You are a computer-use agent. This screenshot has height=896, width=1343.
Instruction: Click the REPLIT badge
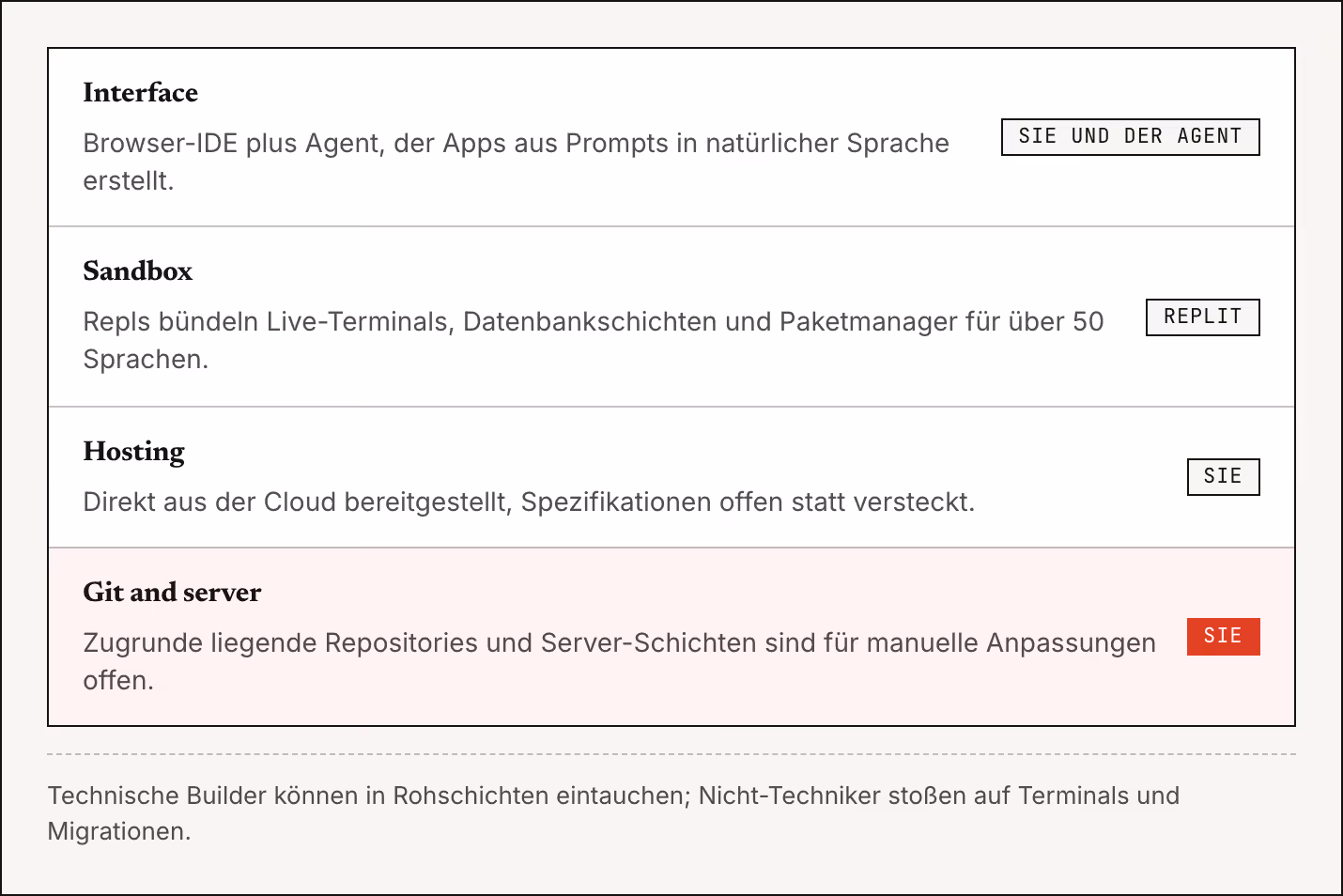1202,317
